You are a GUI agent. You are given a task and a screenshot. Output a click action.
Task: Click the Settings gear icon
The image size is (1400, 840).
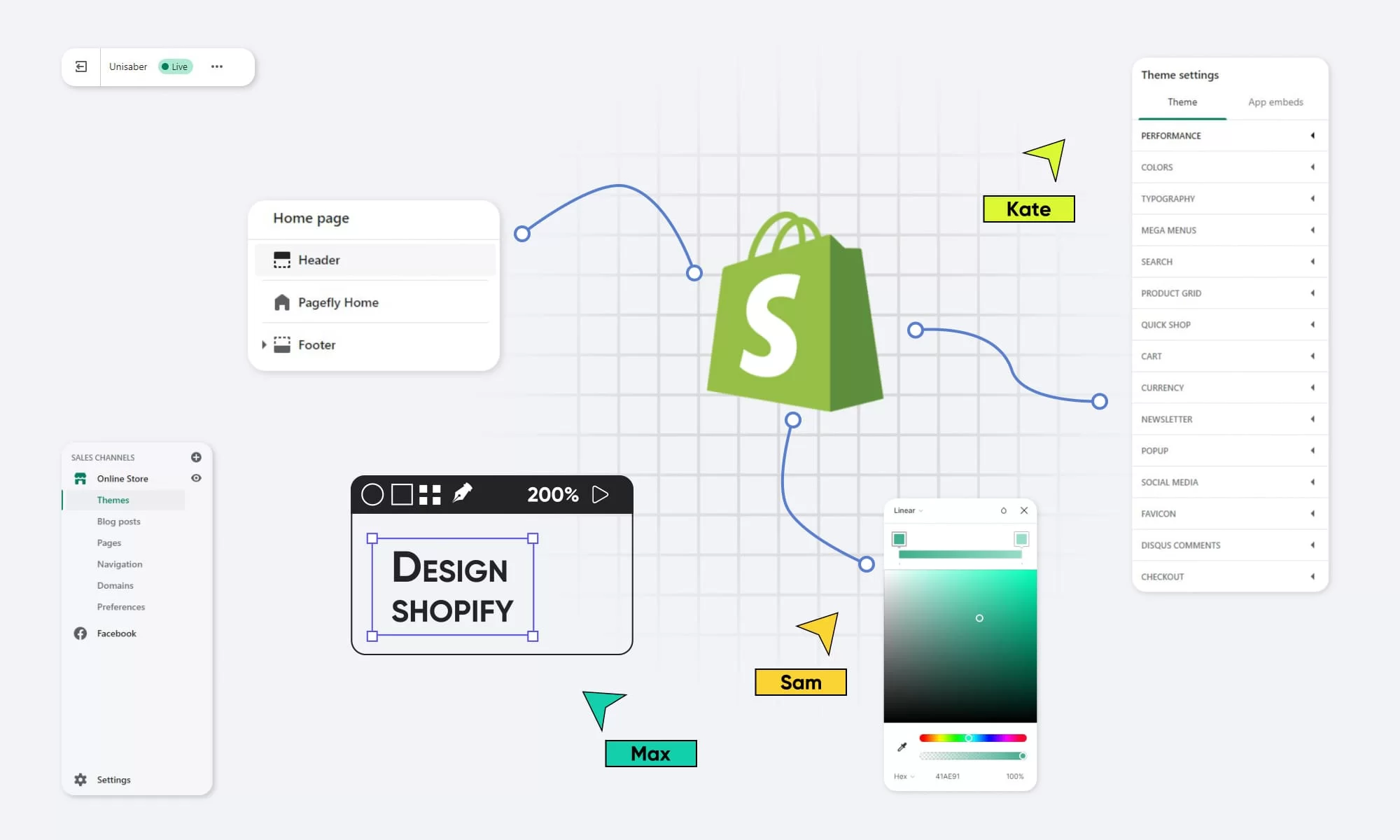(81, 779)
